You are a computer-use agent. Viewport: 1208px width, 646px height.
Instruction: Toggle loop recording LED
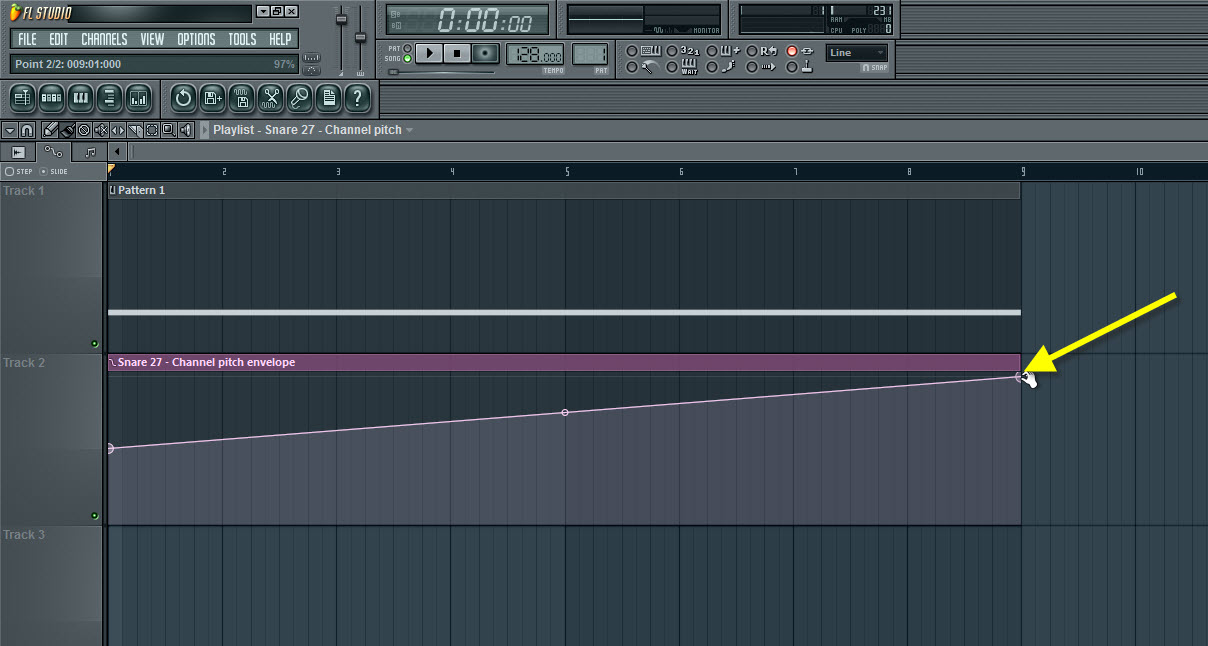click(751, 51)
